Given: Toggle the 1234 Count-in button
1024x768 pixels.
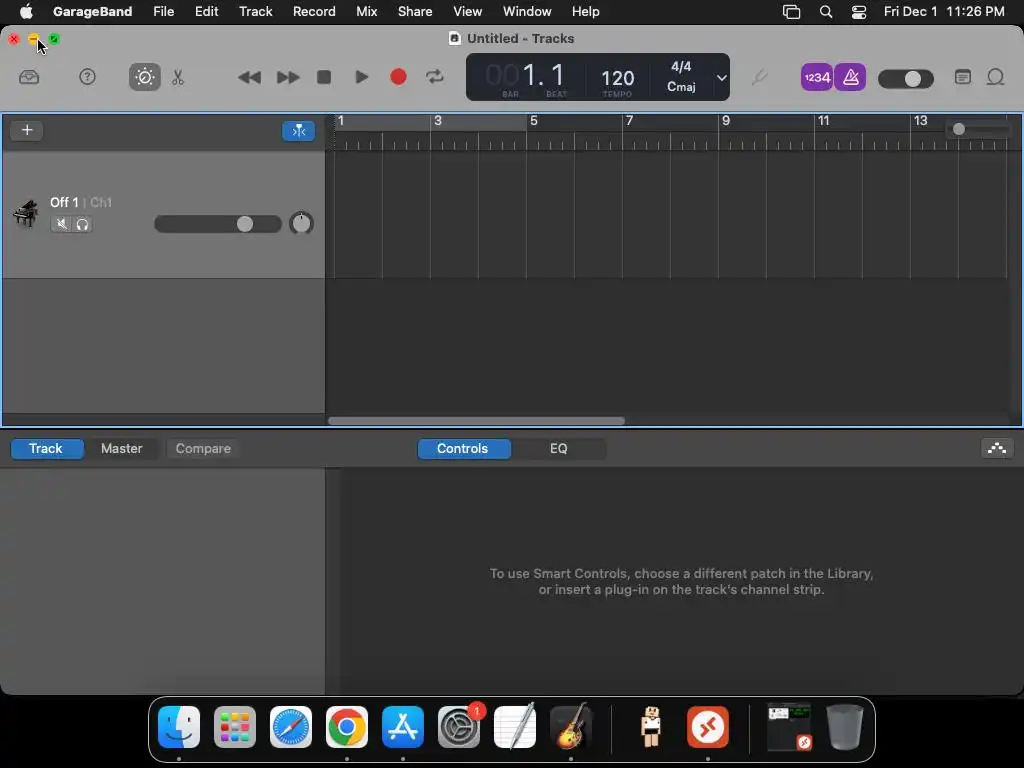Looking at the screenshot, I should coord(816,78).
